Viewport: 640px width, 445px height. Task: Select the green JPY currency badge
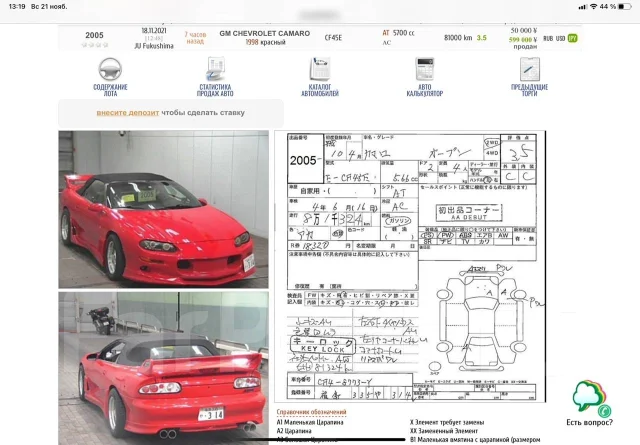(573, 38)
